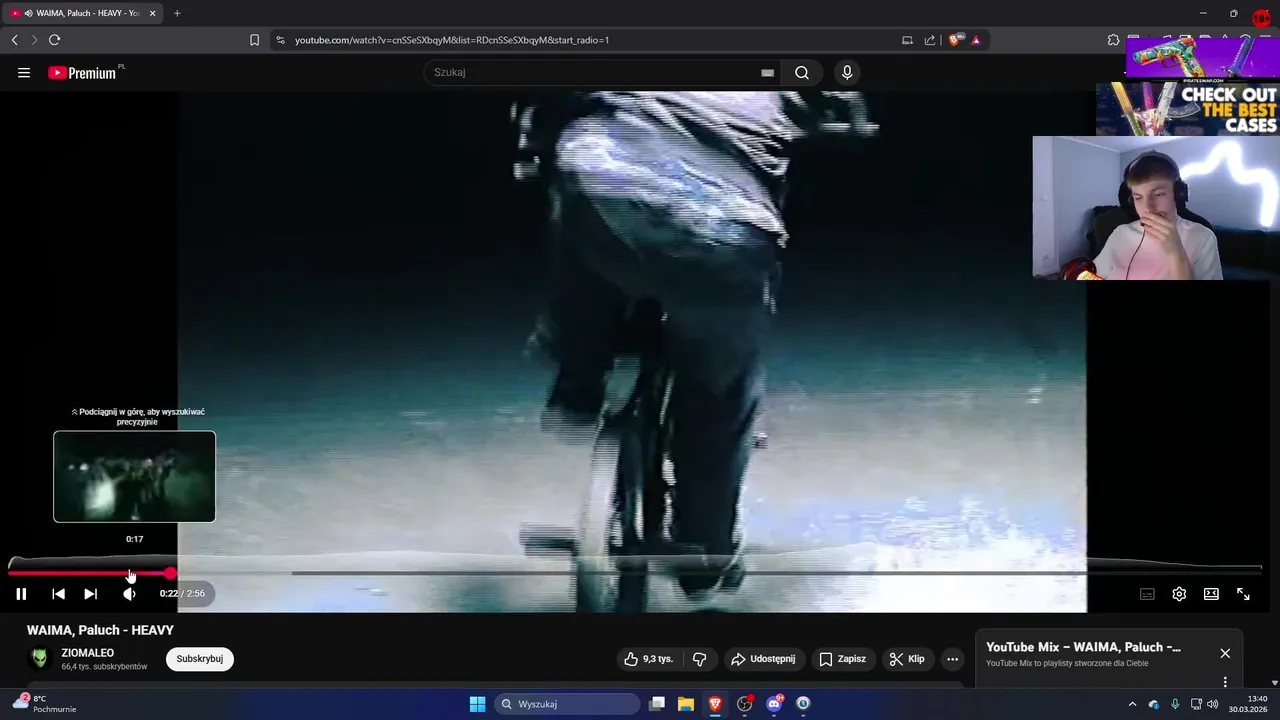Screen dimensions: 1280x720
Task: Open the ZIOMALEO channel avatar
Action: click(40, 658)
